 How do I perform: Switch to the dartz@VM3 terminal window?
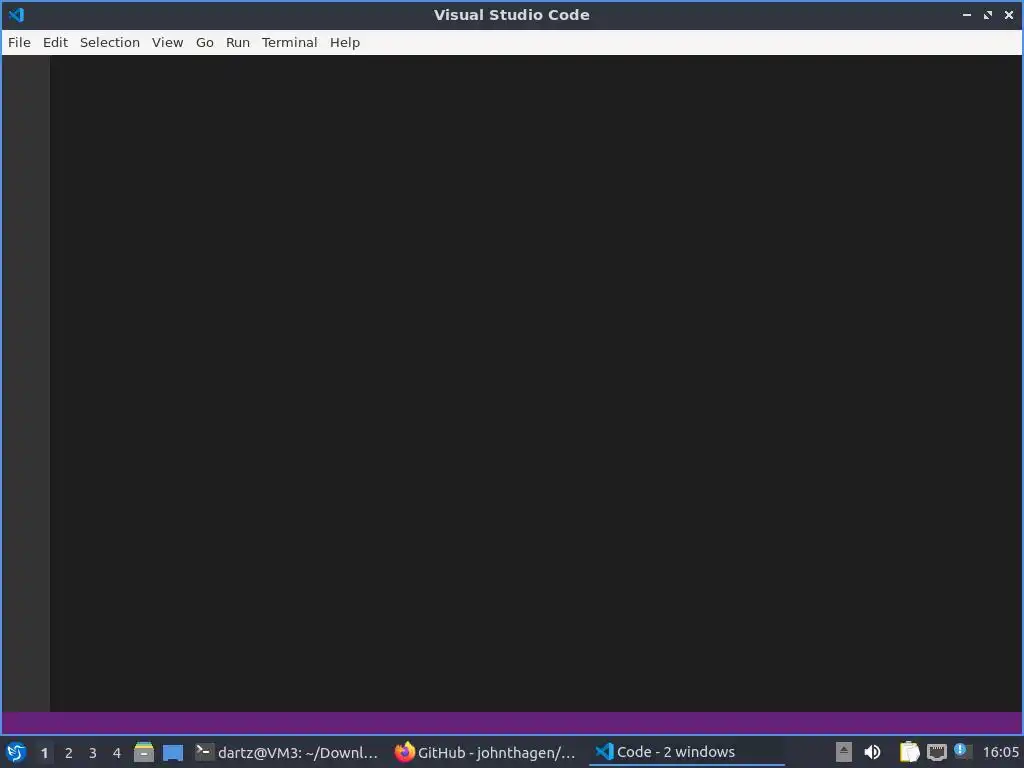[x=287, y=752]
